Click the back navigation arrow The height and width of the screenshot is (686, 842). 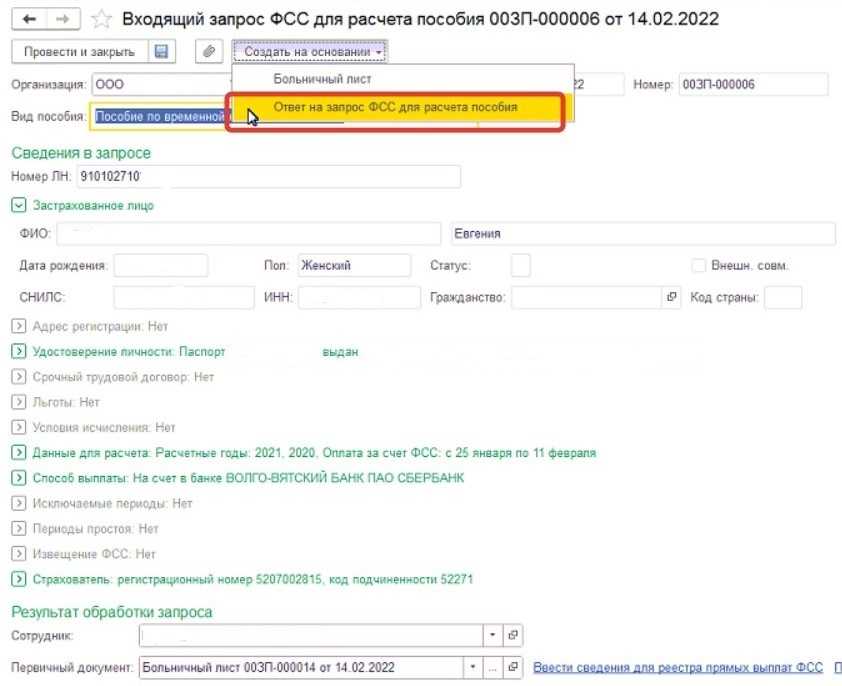(x=28, y=20)
